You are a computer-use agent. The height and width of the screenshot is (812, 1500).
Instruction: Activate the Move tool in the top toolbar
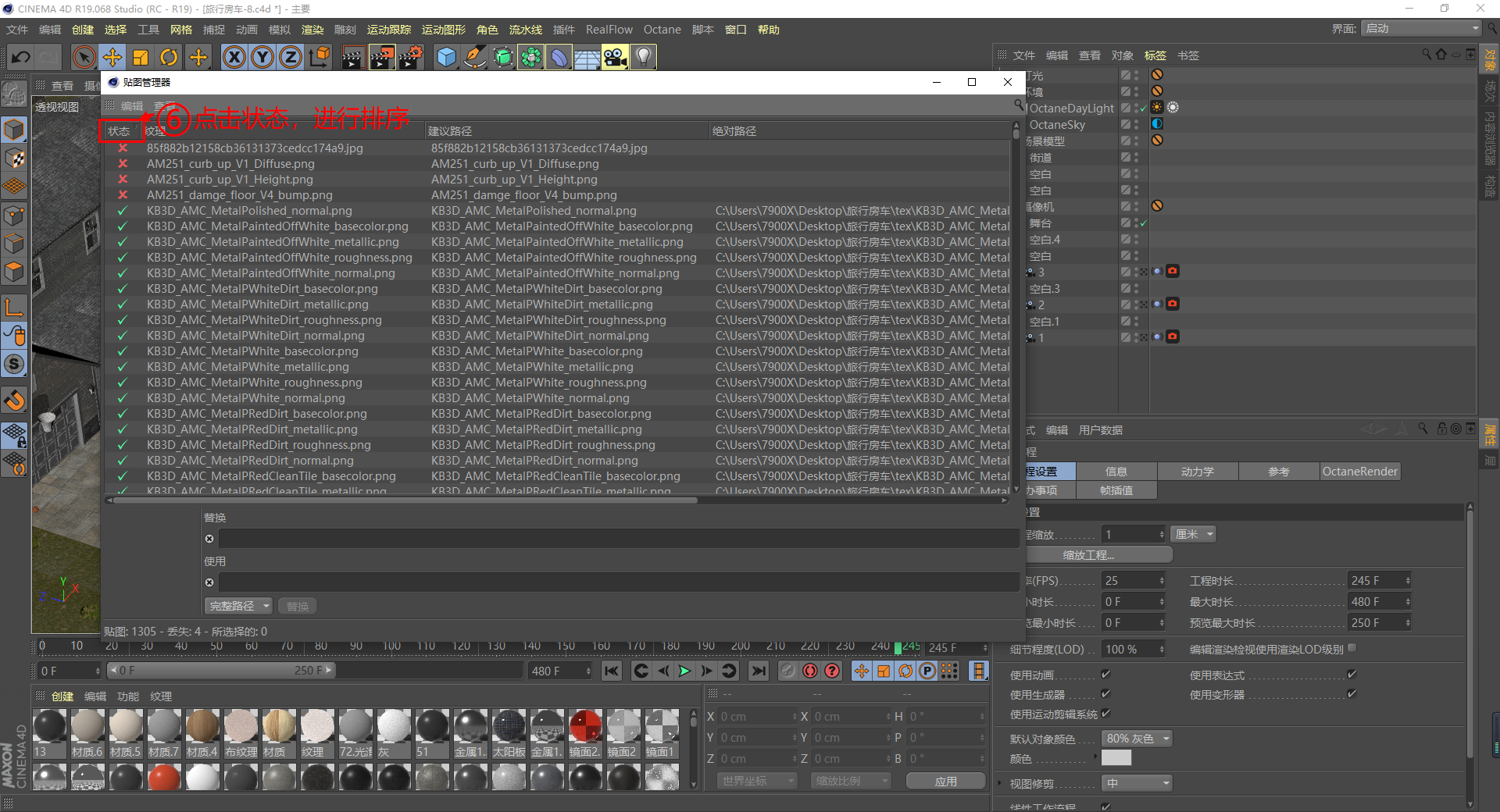click(112, 57)
